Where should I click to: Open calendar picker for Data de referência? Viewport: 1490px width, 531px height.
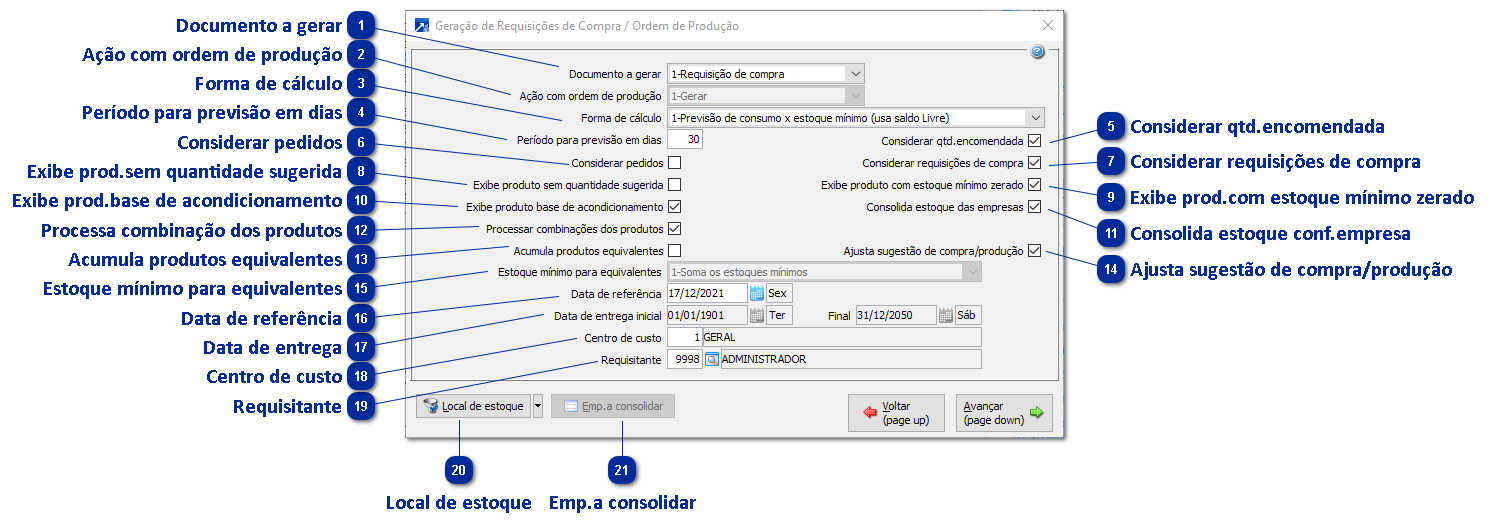point(757,293)
